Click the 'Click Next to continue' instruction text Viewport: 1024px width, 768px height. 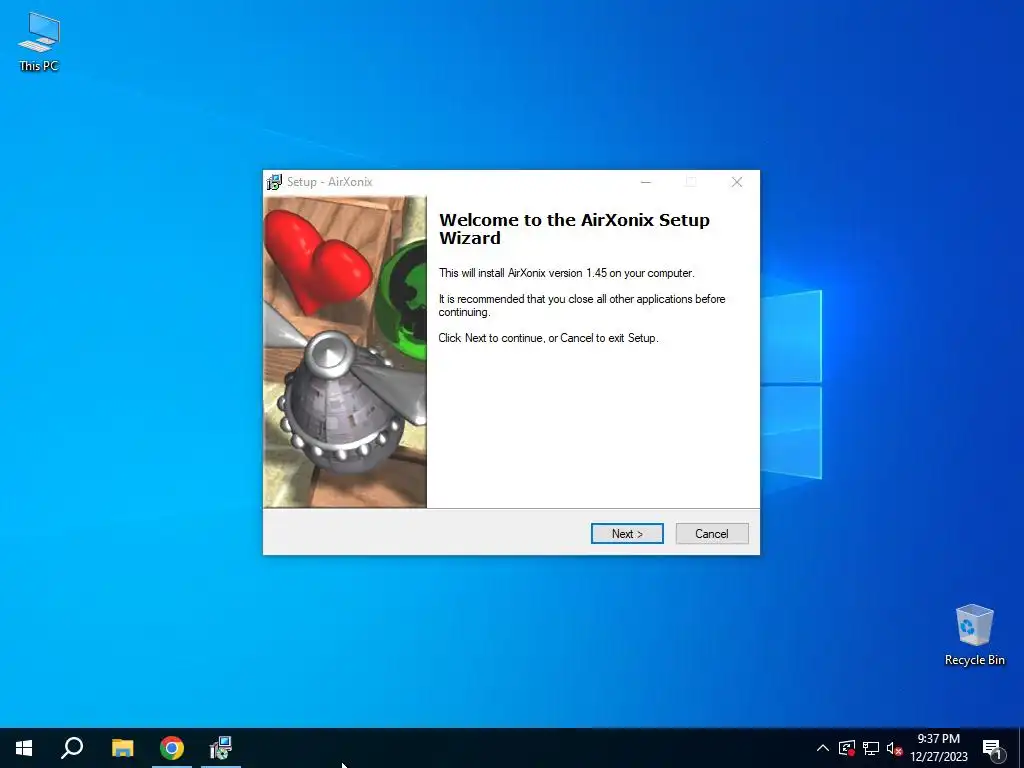(x=548, y=338)
